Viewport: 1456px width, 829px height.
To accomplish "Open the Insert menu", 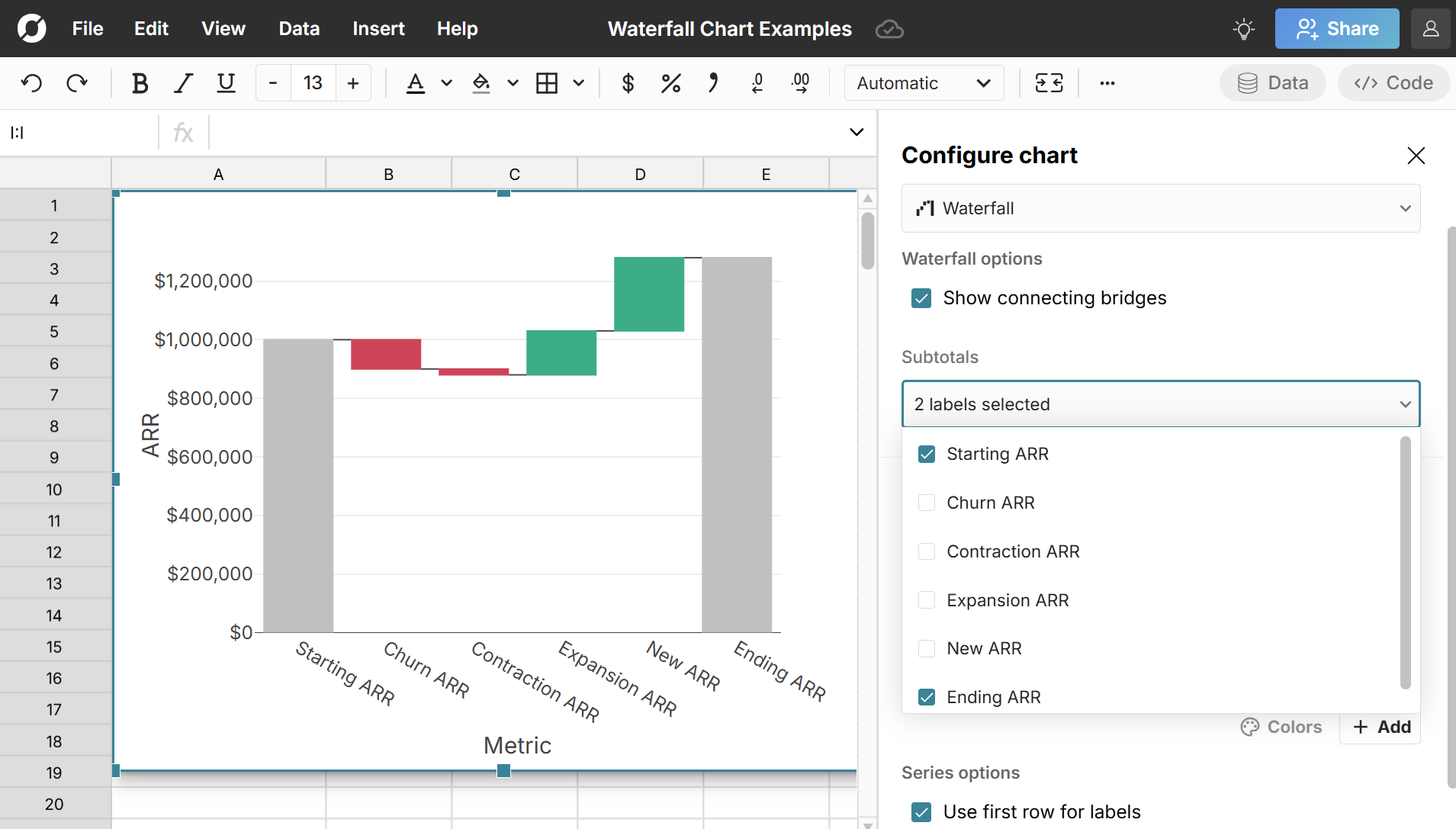I will point(378,29).
